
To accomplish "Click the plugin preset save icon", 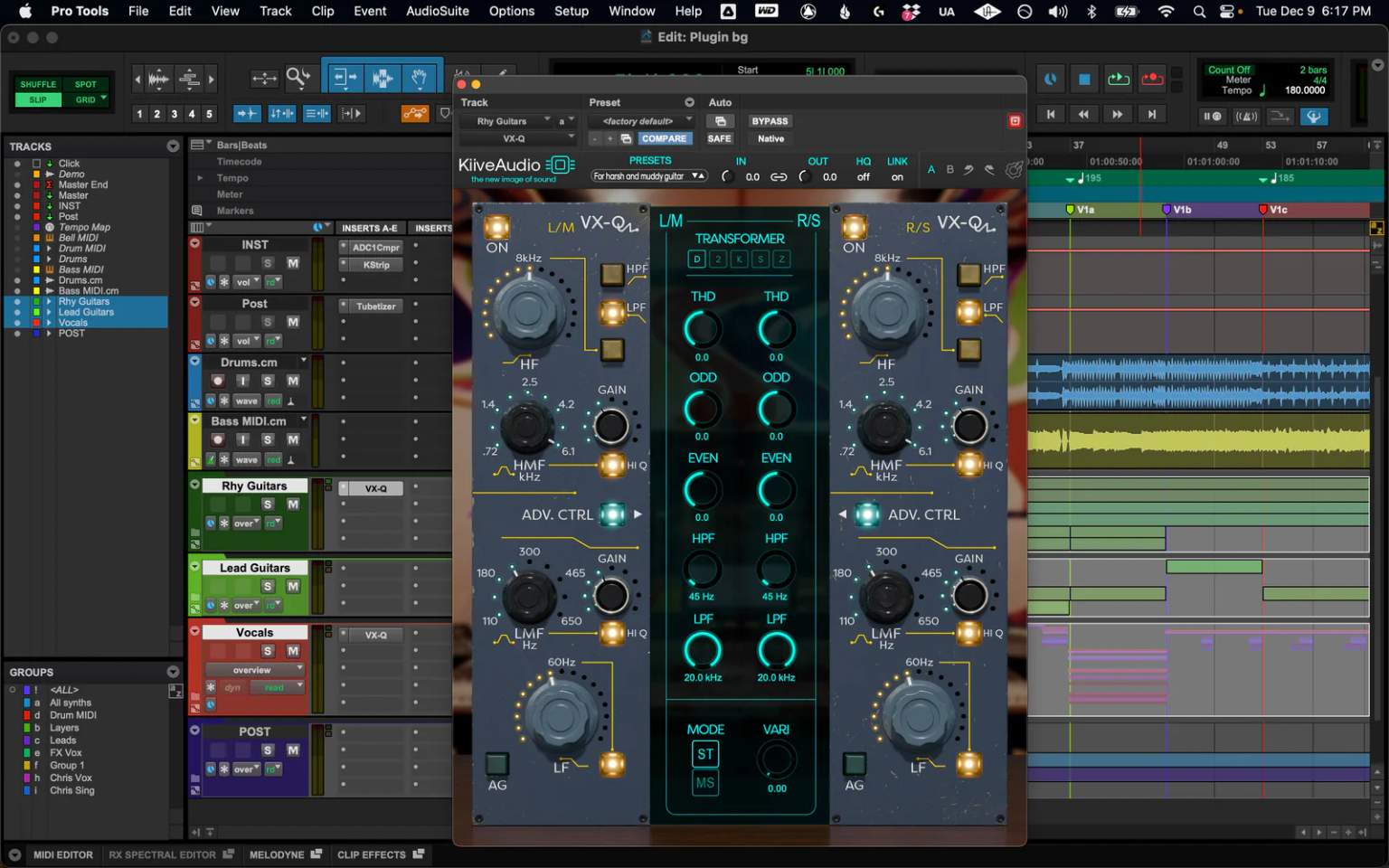I will tap(626, 138).
